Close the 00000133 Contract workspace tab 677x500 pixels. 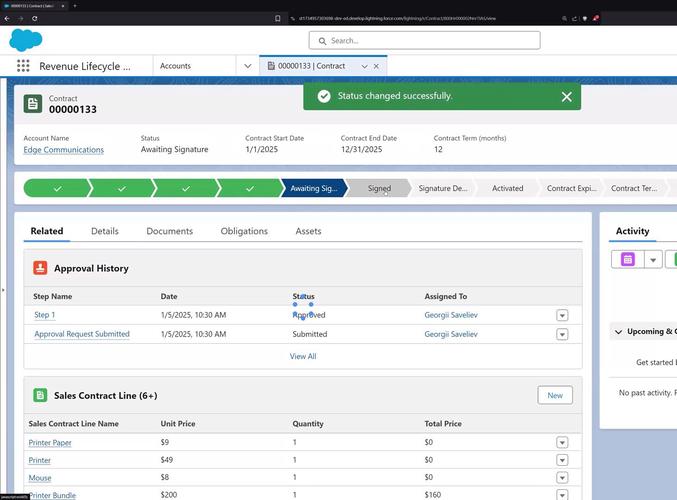click(376, 66)
